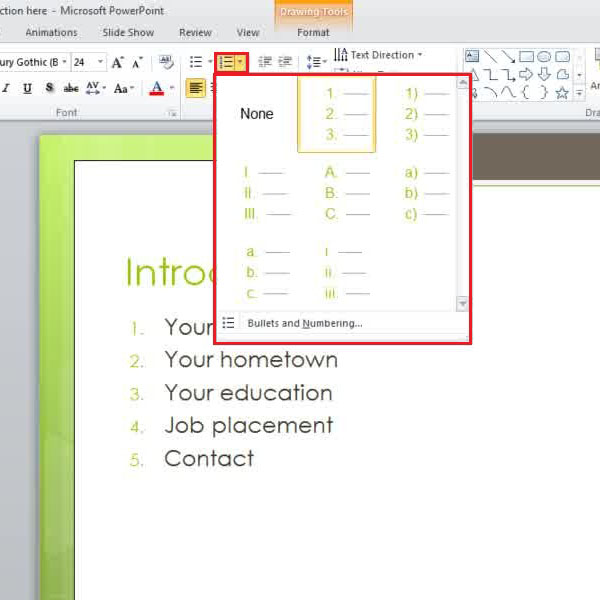Select the straight Line shape

(x=491, y=57)
